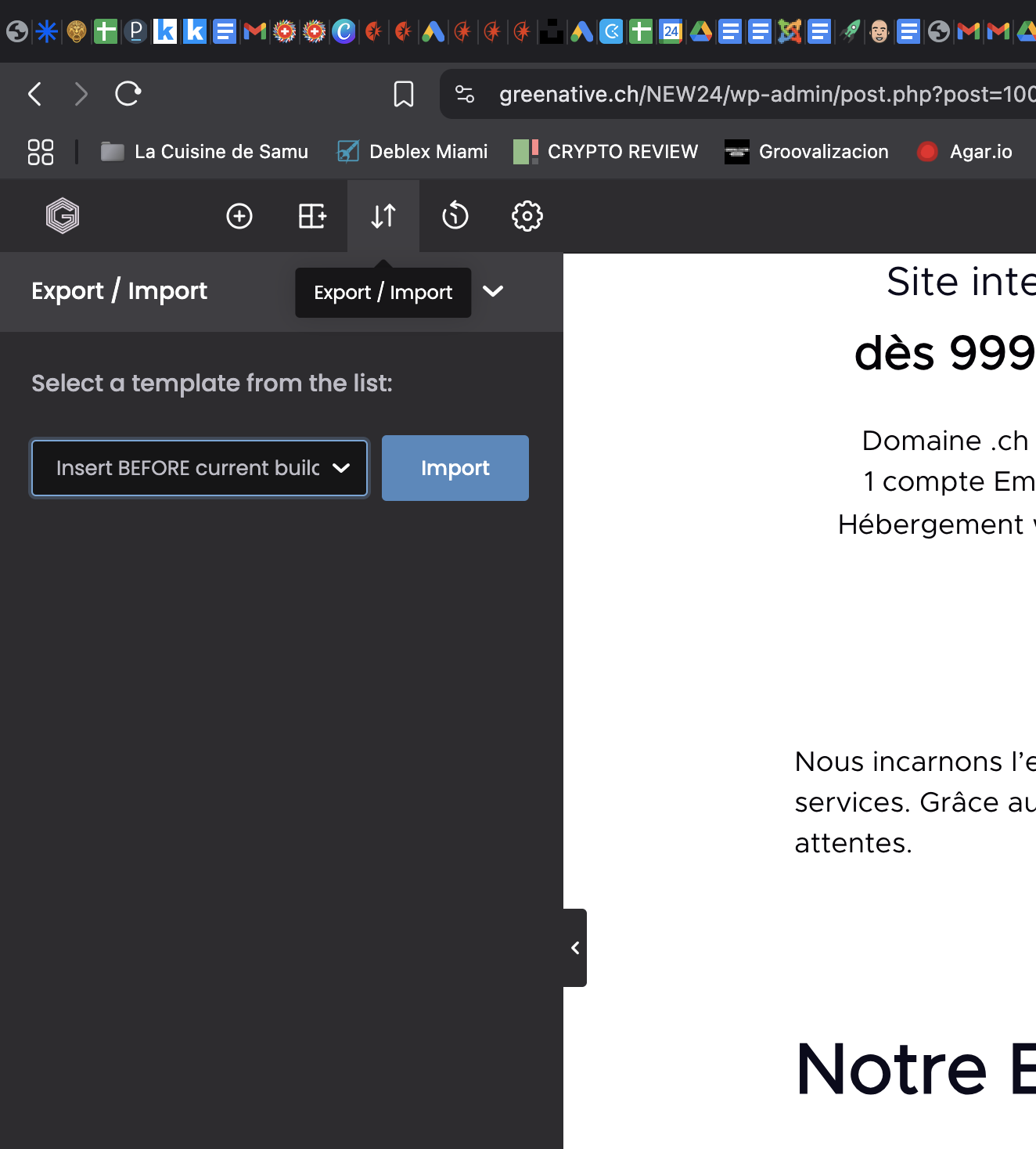Switch to the black Unsplash-style icon tab
Screen dimensions: 1036x1149
(x=552, y=31)
